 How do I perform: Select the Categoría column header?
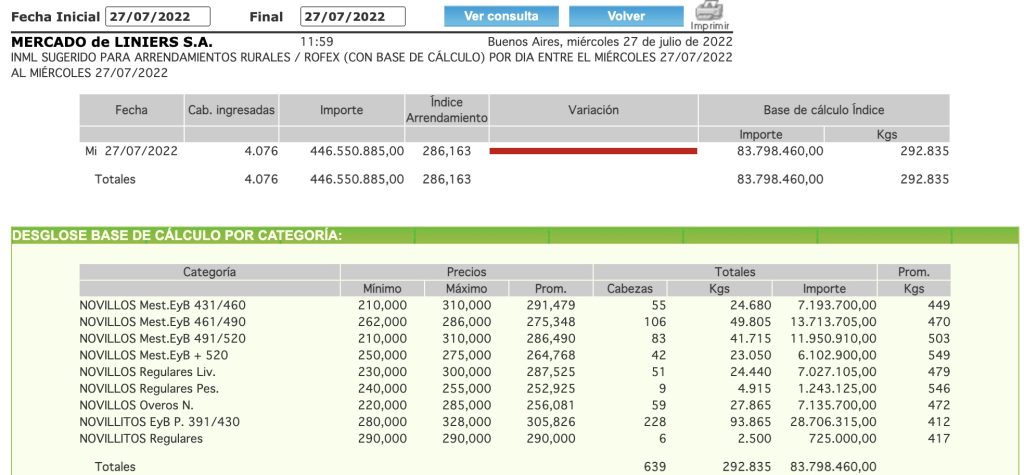click(209, 272)
